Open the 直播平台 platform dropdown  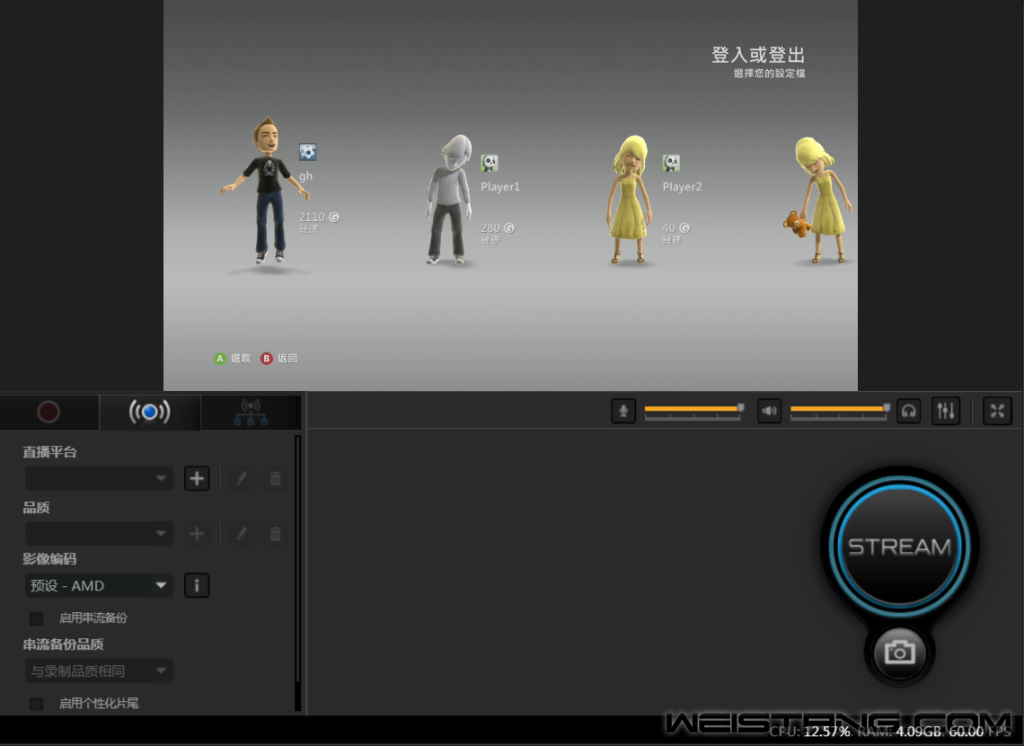pyautogui.click(x=99, y=478)
